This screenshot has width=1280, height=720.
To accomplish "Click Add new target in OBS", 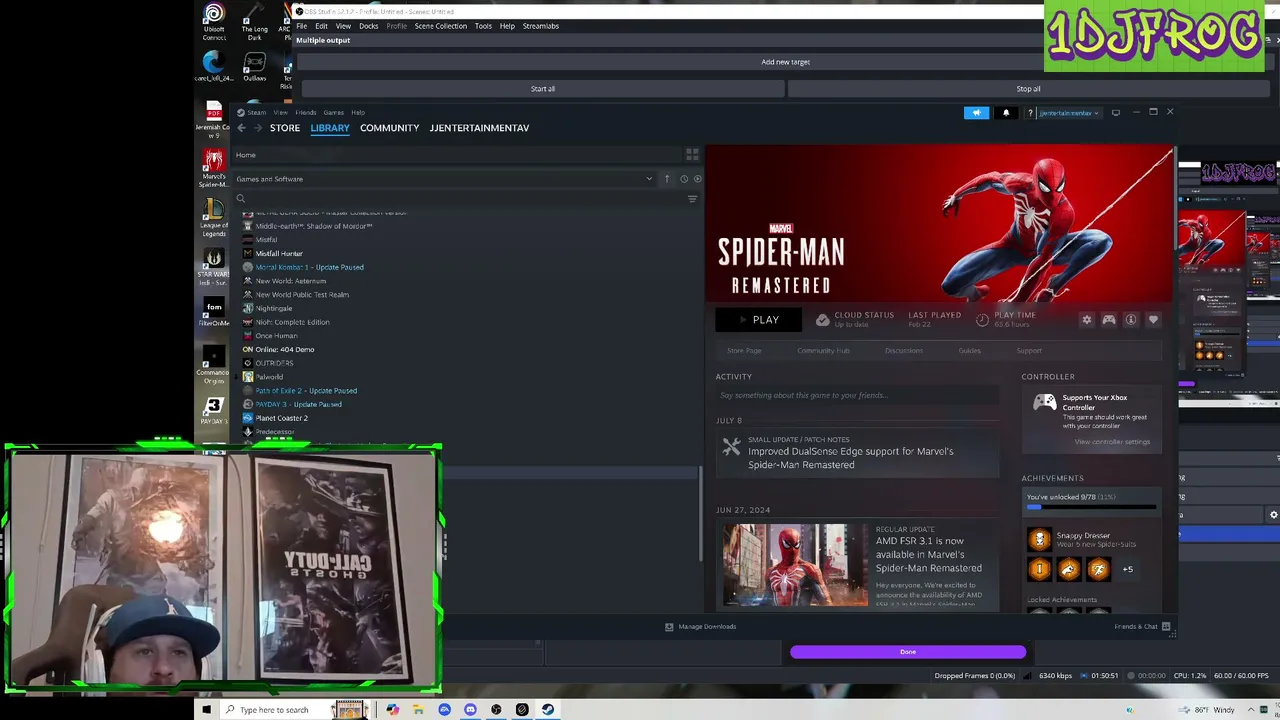I will point(785,62).
